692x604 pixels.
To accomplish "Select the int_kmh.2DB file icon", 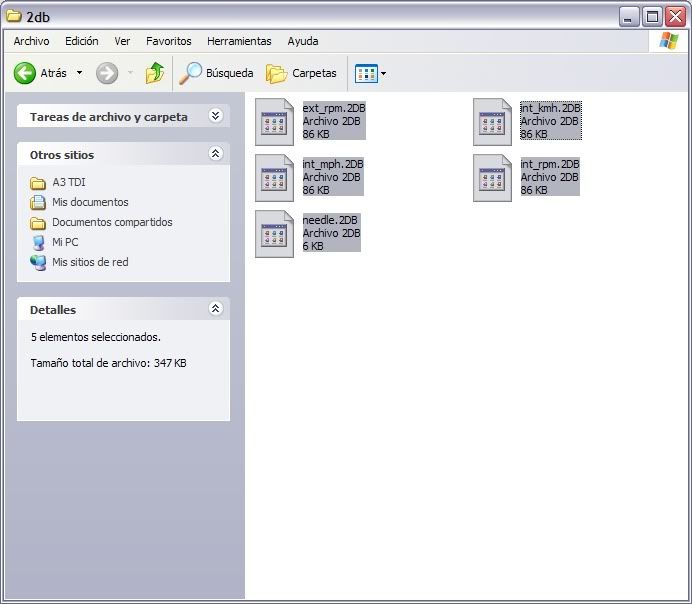I will click(492, 122).
